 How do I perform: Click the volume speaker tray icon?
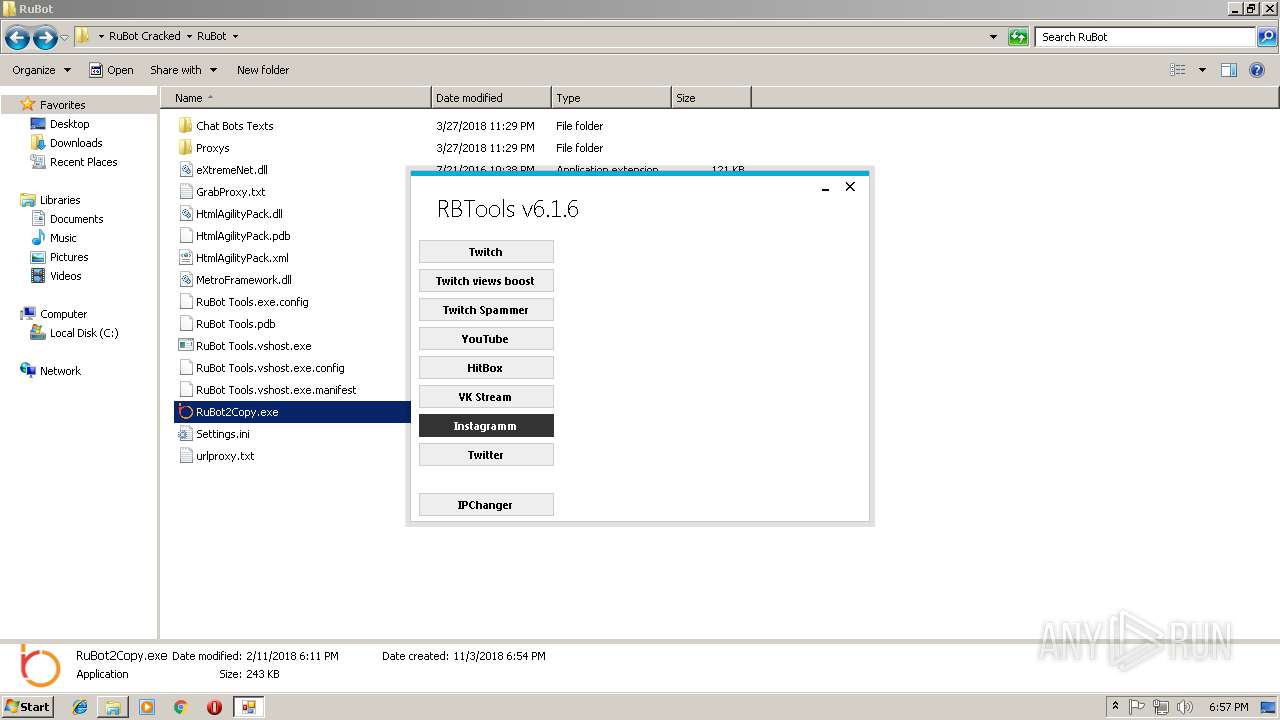1185,707
